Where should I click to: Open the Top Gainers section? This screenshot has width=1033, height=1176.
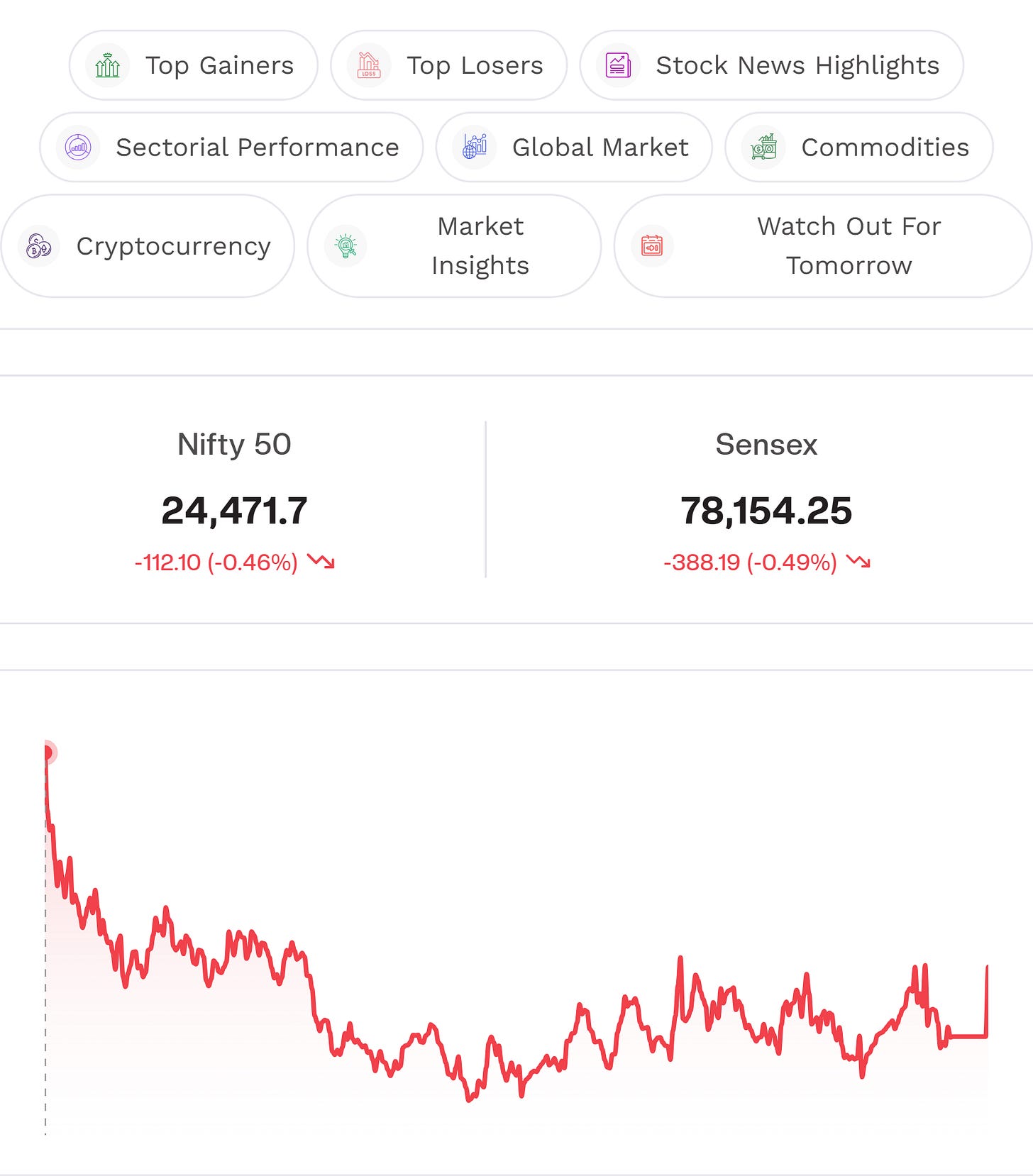click(x=194, y=65)
